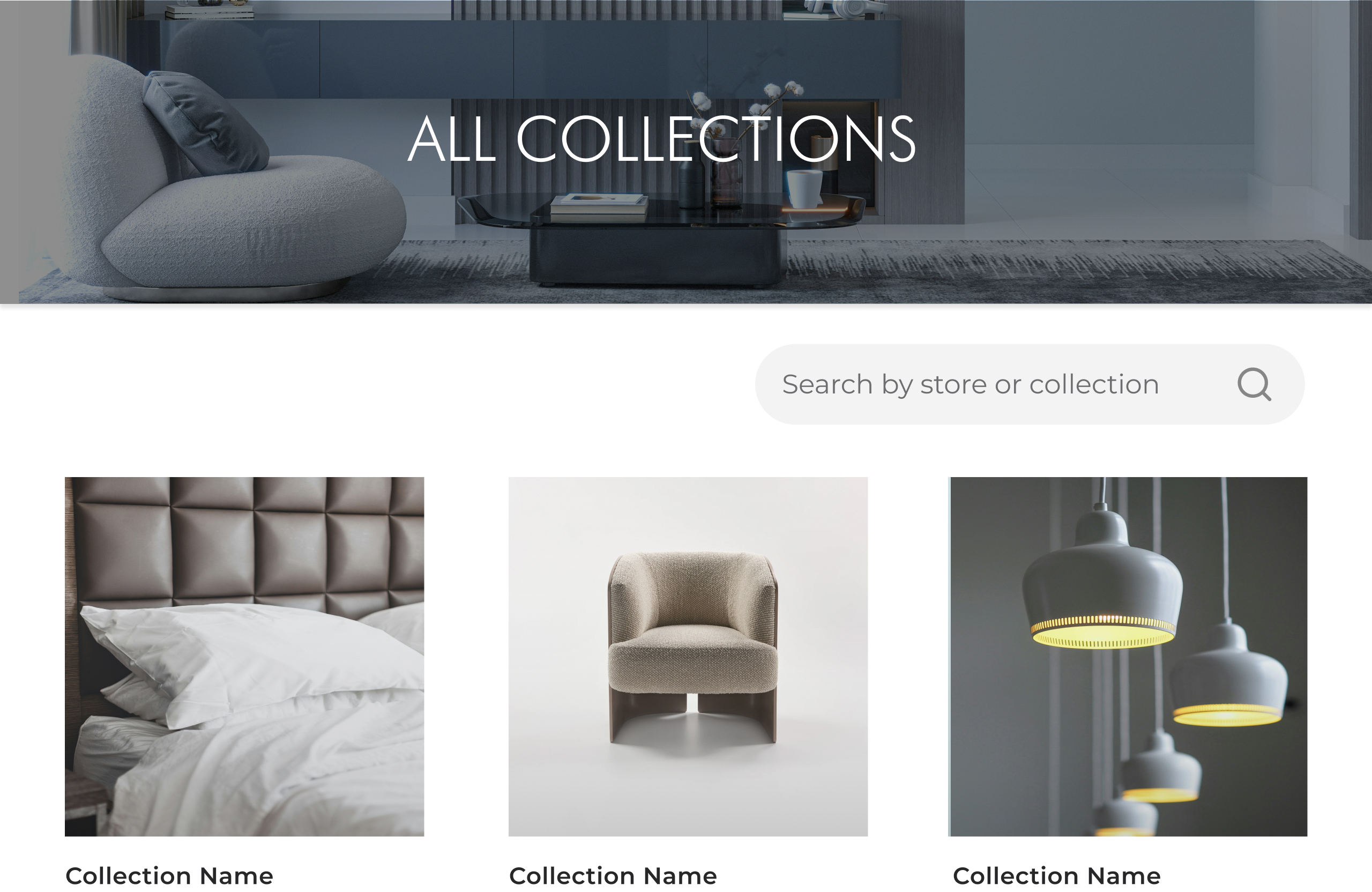1372x892 pixels.
Task: Click the dark blue wall cabinet in banner
Action: (x=513, y=59)
